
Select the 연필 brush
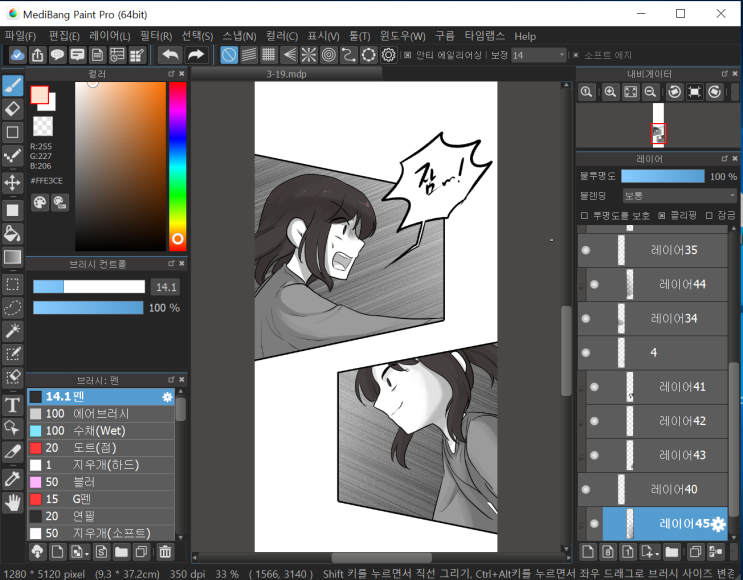pos(101,516)
